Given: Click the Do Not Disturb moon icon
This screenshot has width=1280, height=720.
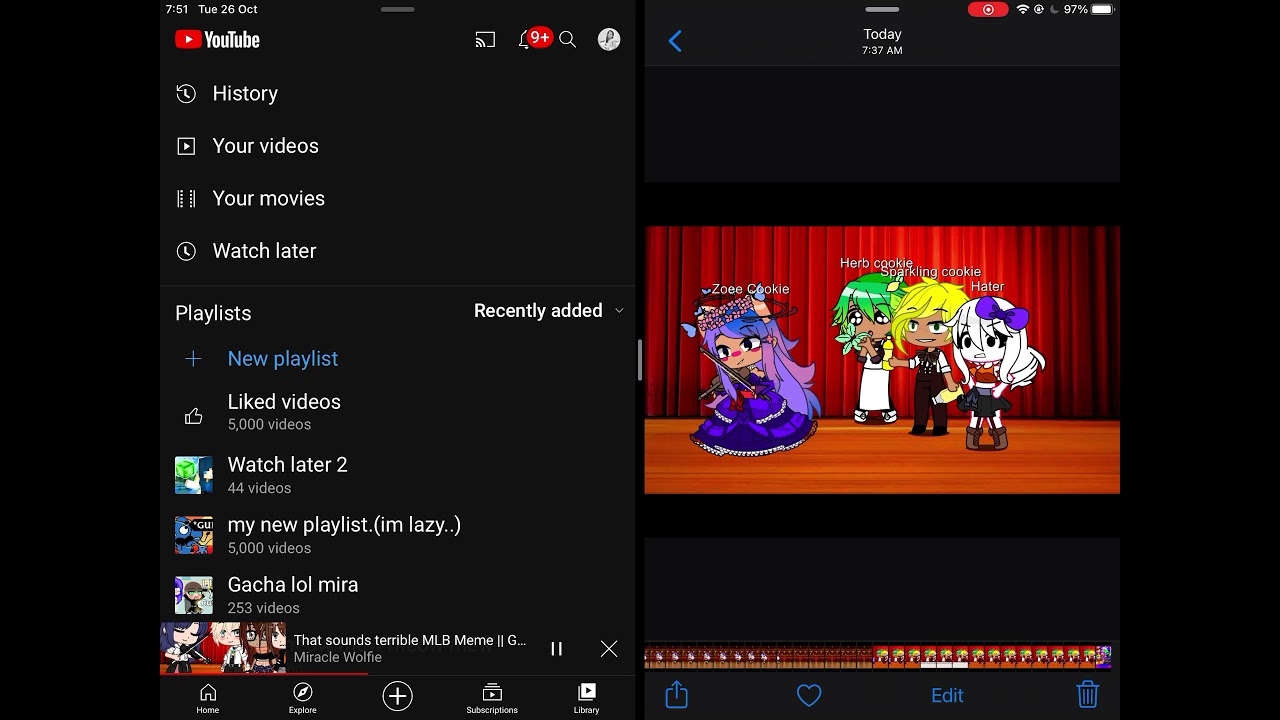Looking at the screenshot, I should [1054, 9].
